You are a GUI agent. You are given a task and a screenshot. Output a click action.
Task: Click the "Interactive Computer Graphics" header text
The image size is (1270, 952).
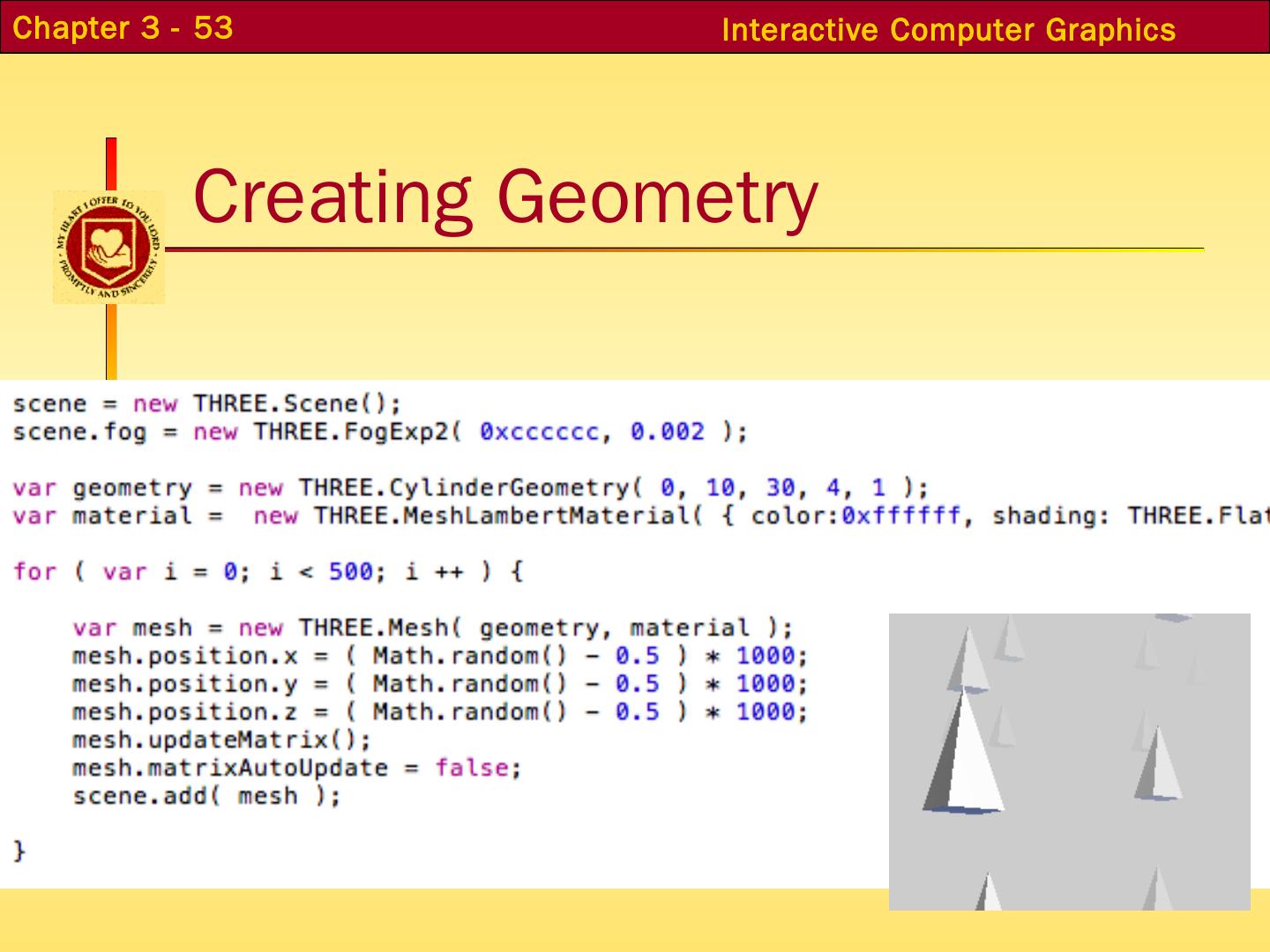coord(948,30)
